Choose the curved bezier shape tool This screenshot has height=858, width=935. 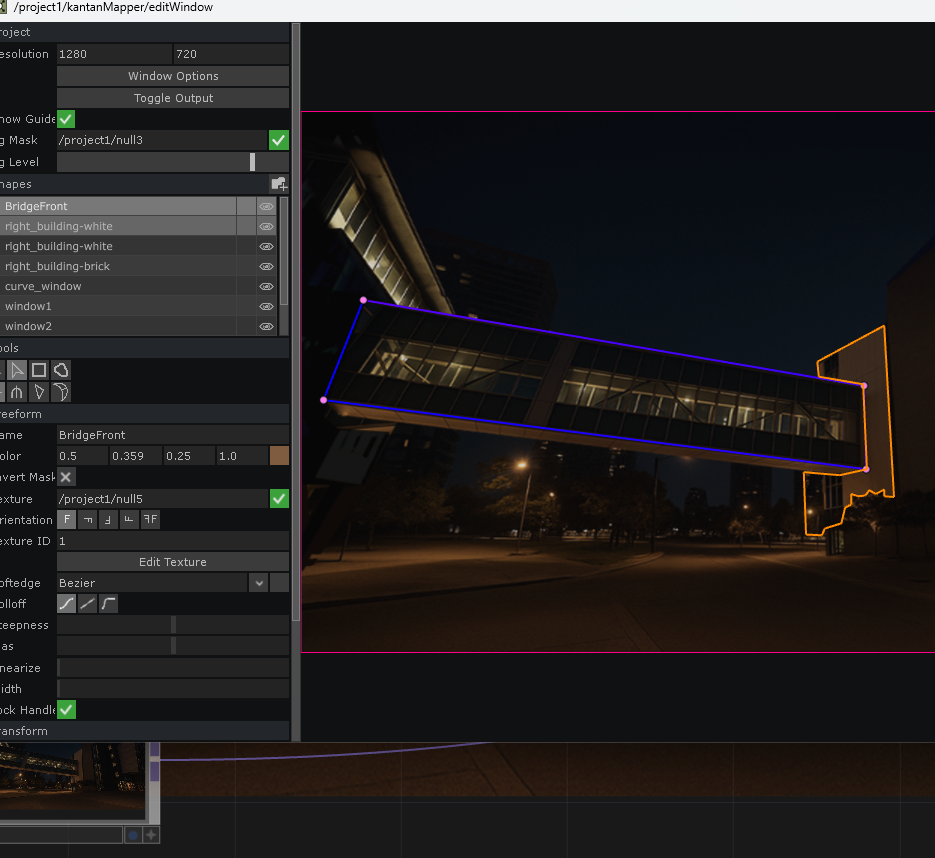(x=60, y=392)
